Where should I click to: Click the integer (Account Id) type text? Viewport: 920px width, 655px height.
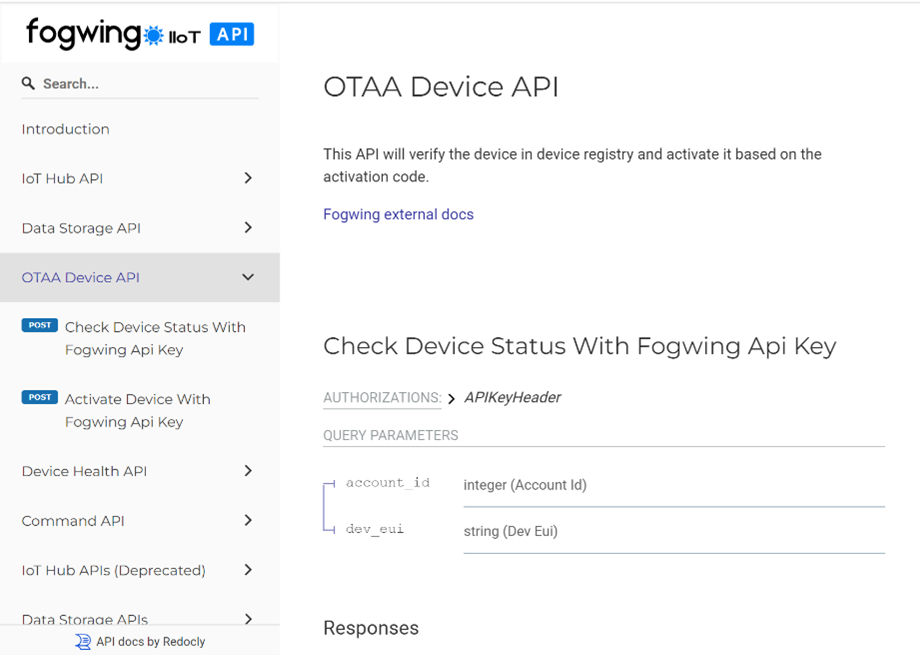coord(525,485)
